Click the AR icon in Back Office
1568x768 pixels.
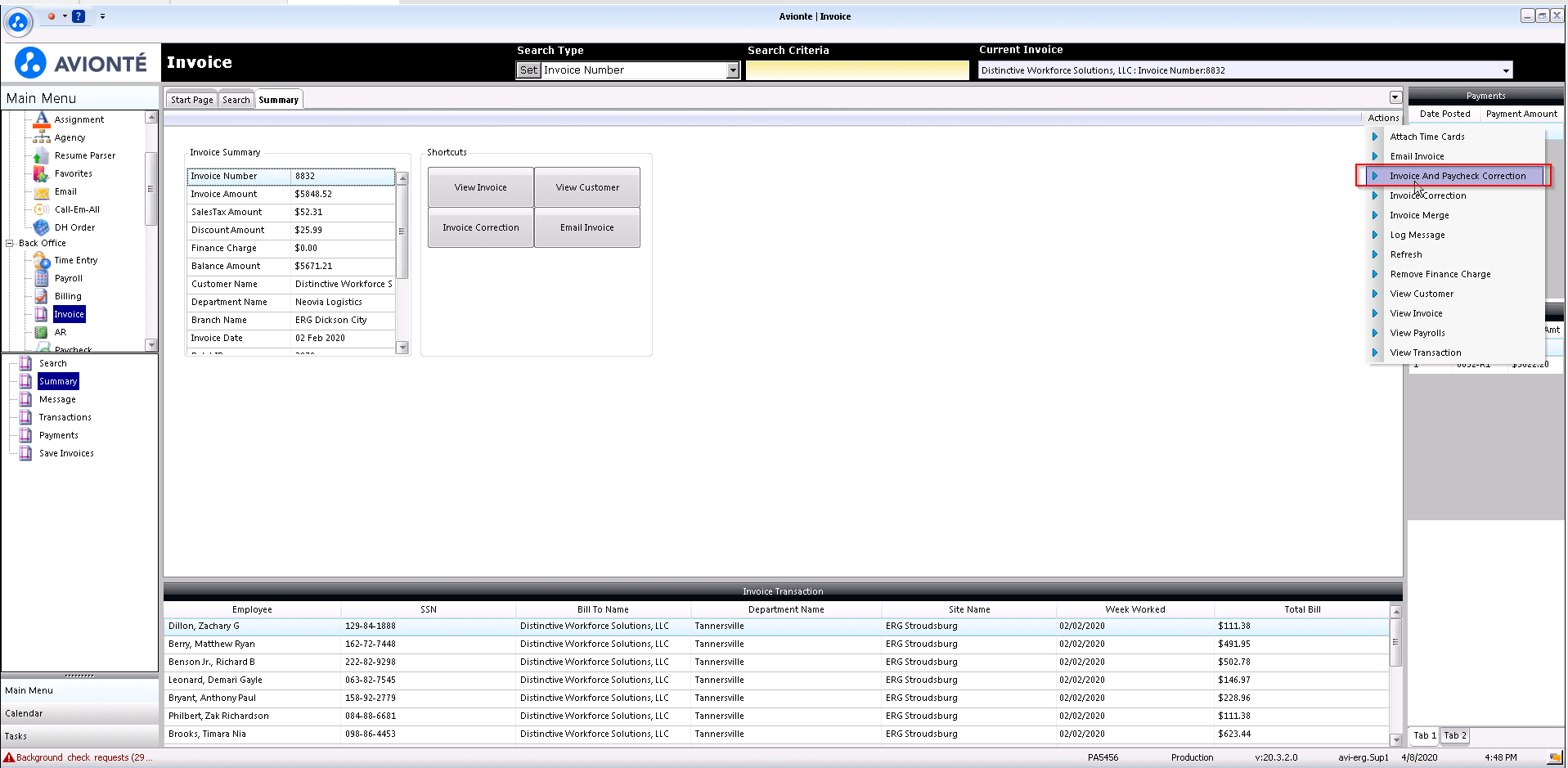[42, 332]
